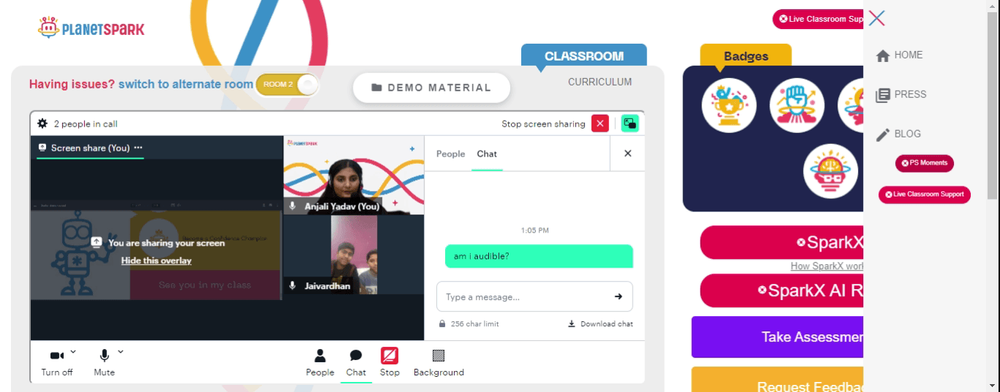Image resolution: width=1000 pixels, height=392 pixels.
Task: Close the side navigation menu
Action: pos(877,18)
